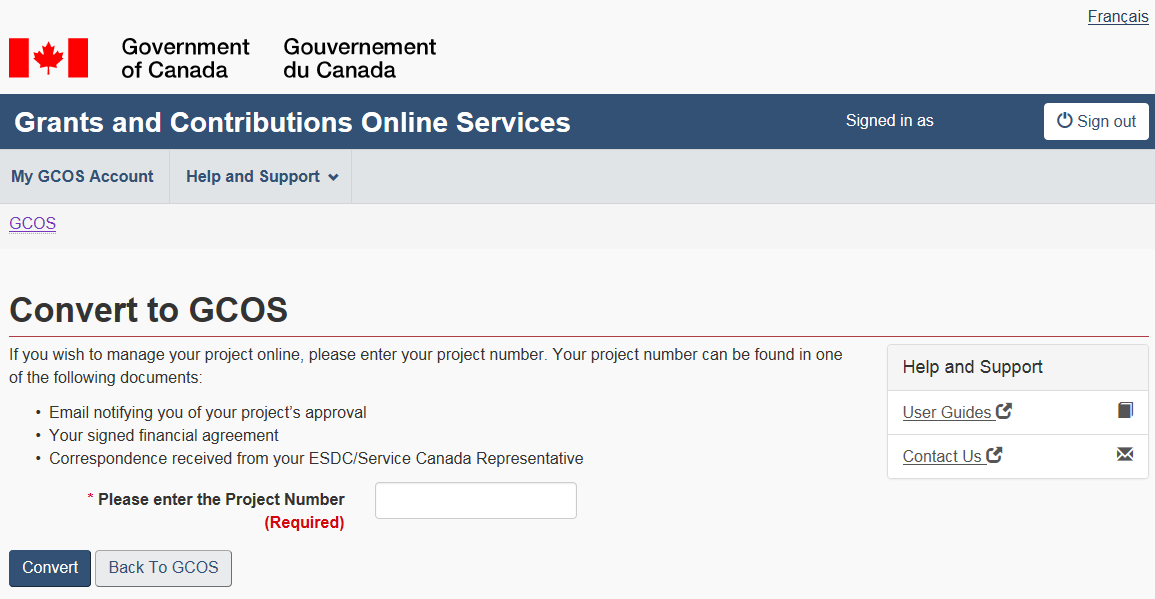Click the power icon on Sign out
This screenshot has width=1155, height=599.
point(1064,121)
